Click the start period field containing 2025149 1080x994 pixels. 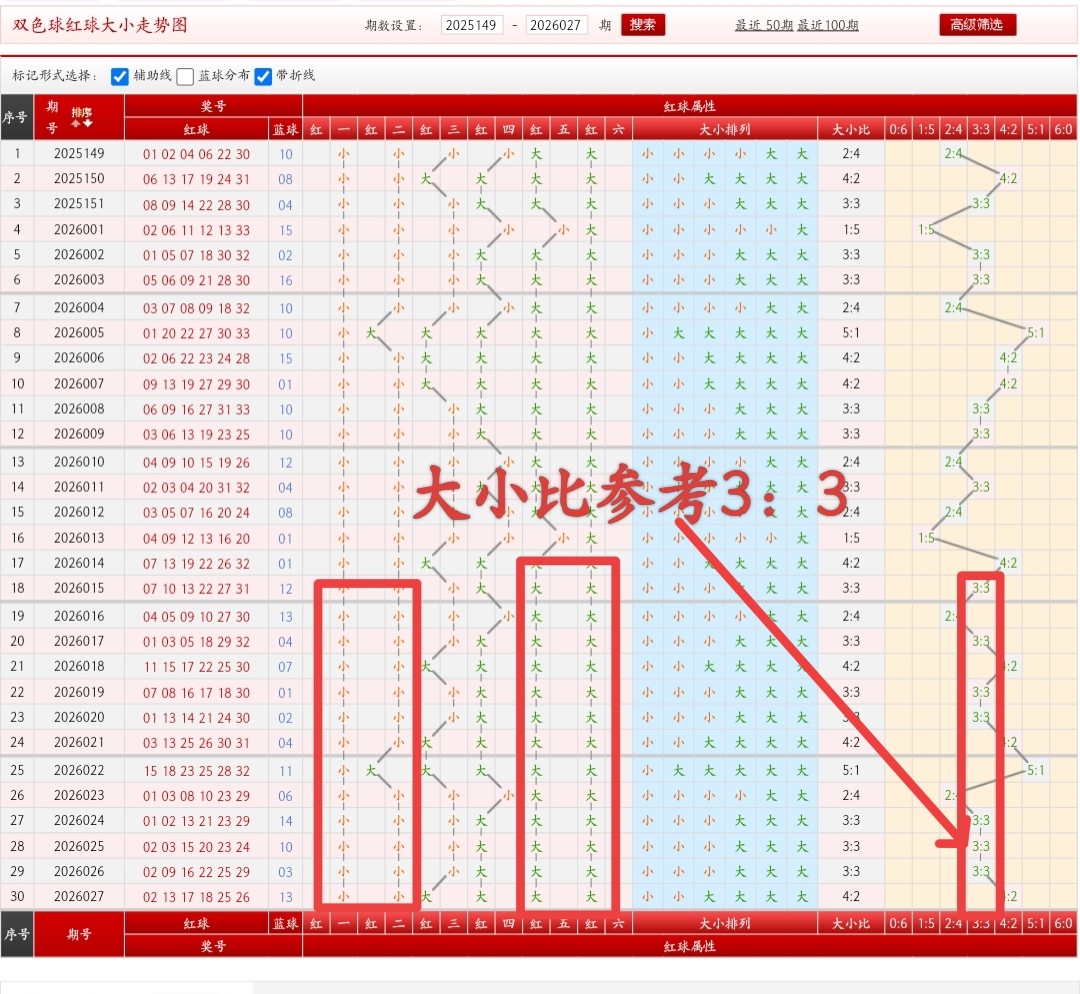(x=472, y=25)
